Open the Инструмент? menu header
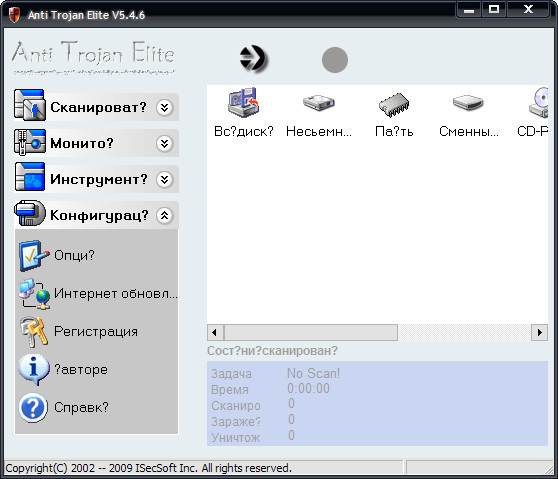 (x=96, y=179)
